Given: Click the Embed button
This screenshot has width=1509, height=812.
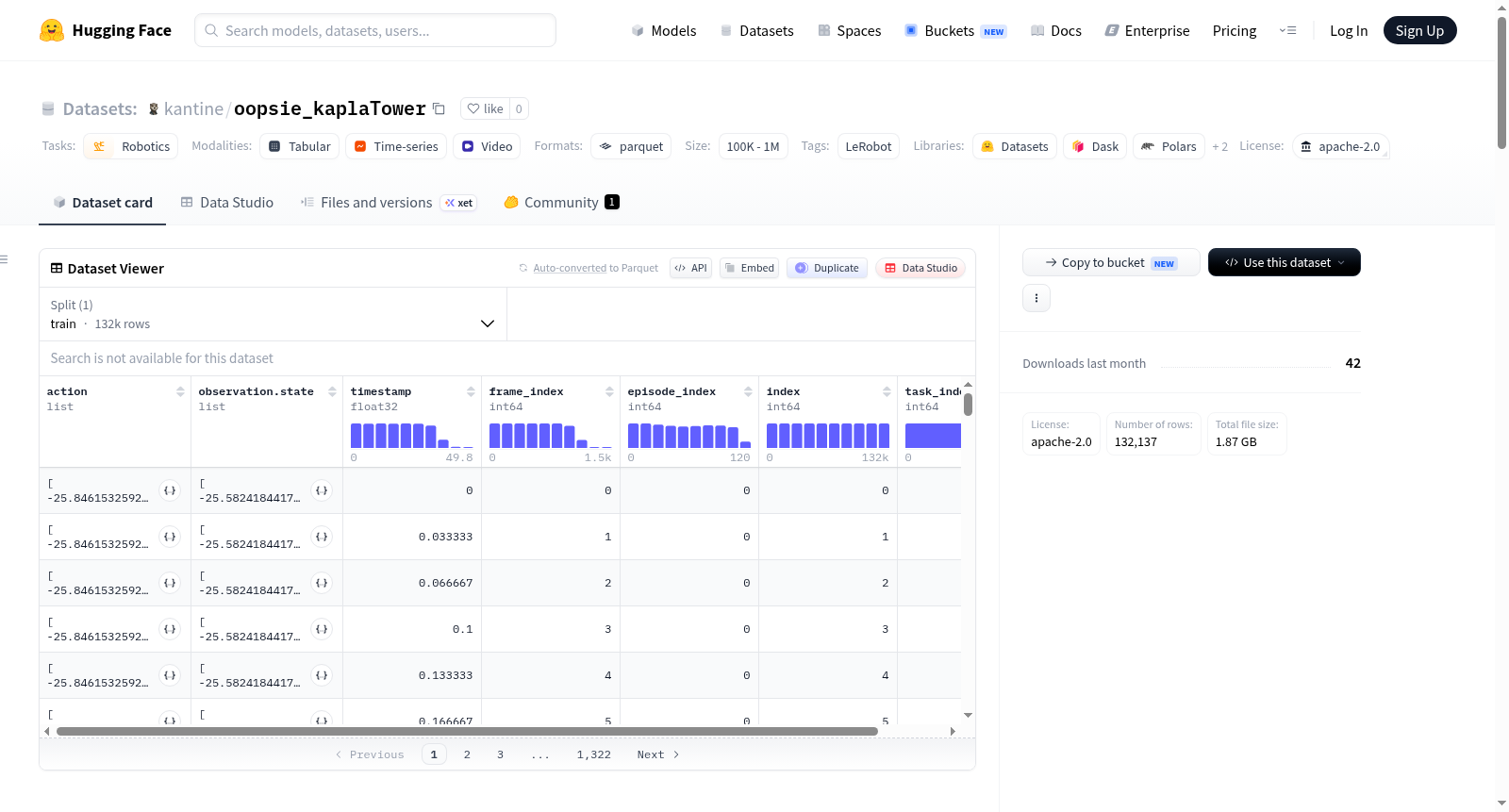Looking at the screenshot, I should (750, 268).
